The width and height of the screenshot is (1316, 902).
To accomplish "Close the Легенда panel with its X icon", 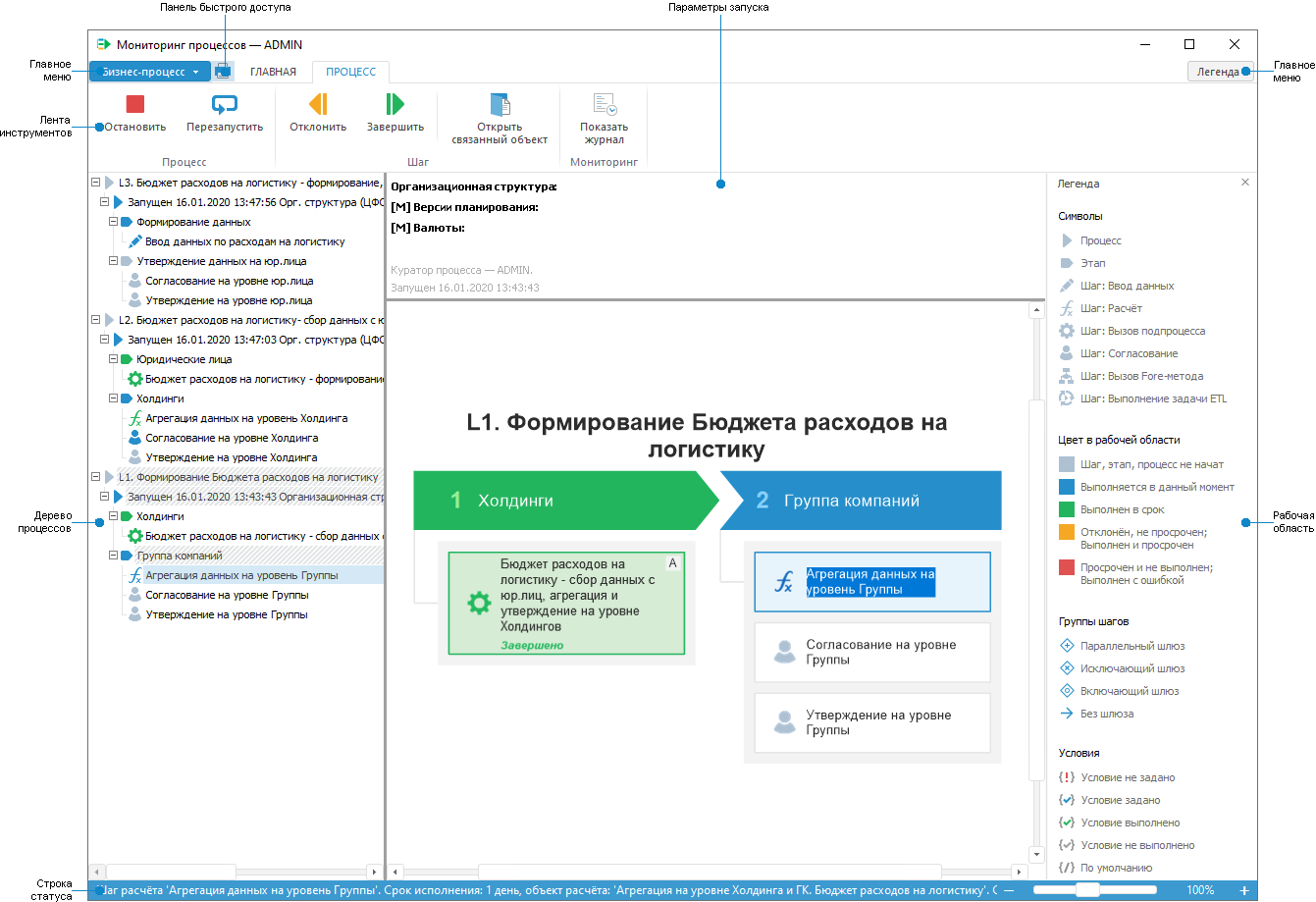I will click(1244, 183).
